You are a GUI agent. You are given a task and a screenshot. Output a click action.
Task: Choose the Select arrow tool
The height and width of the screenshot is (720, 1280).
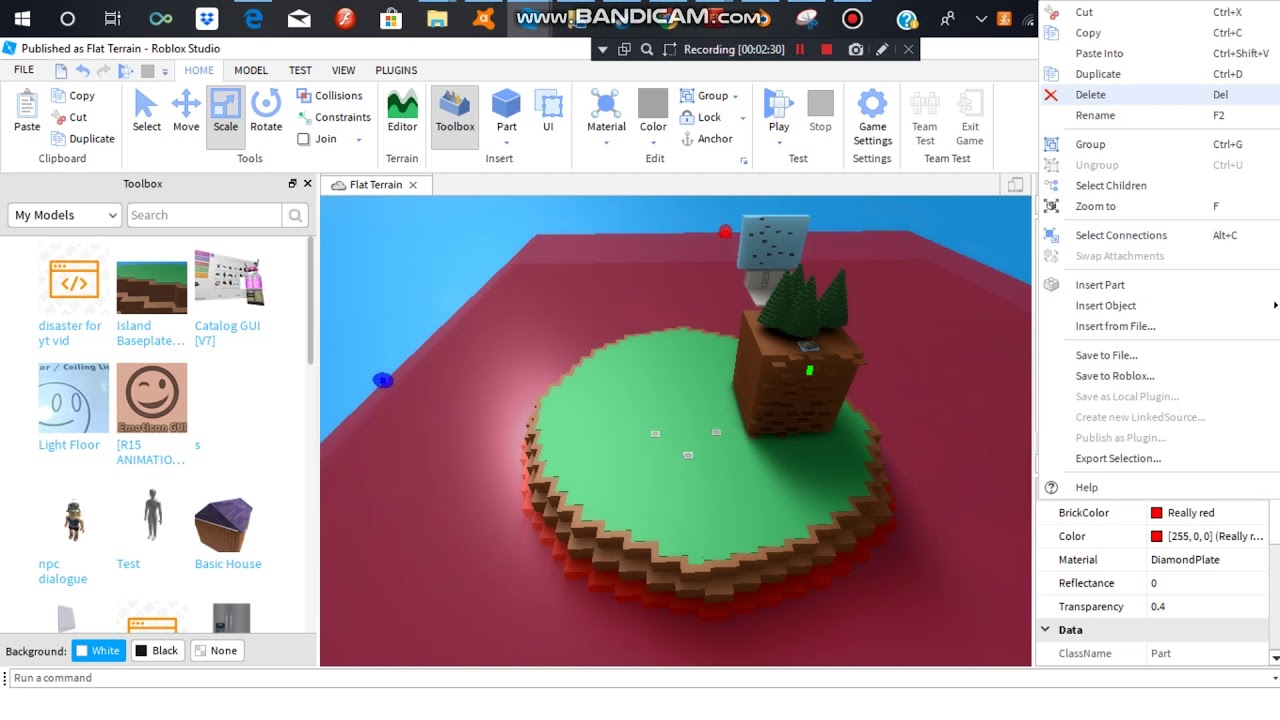[x=146, y=110]
